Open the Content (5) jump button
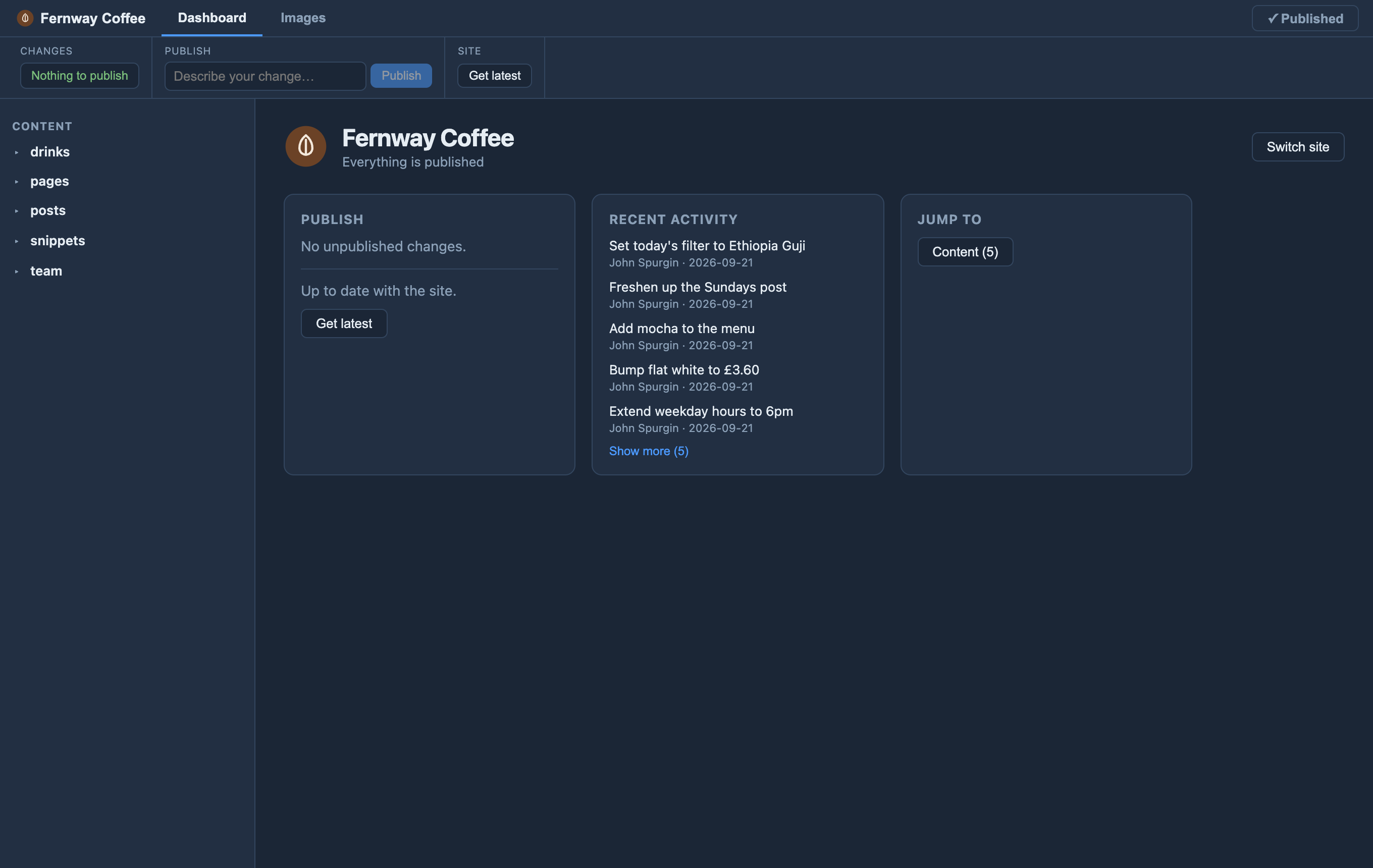 tap(965, 252)
